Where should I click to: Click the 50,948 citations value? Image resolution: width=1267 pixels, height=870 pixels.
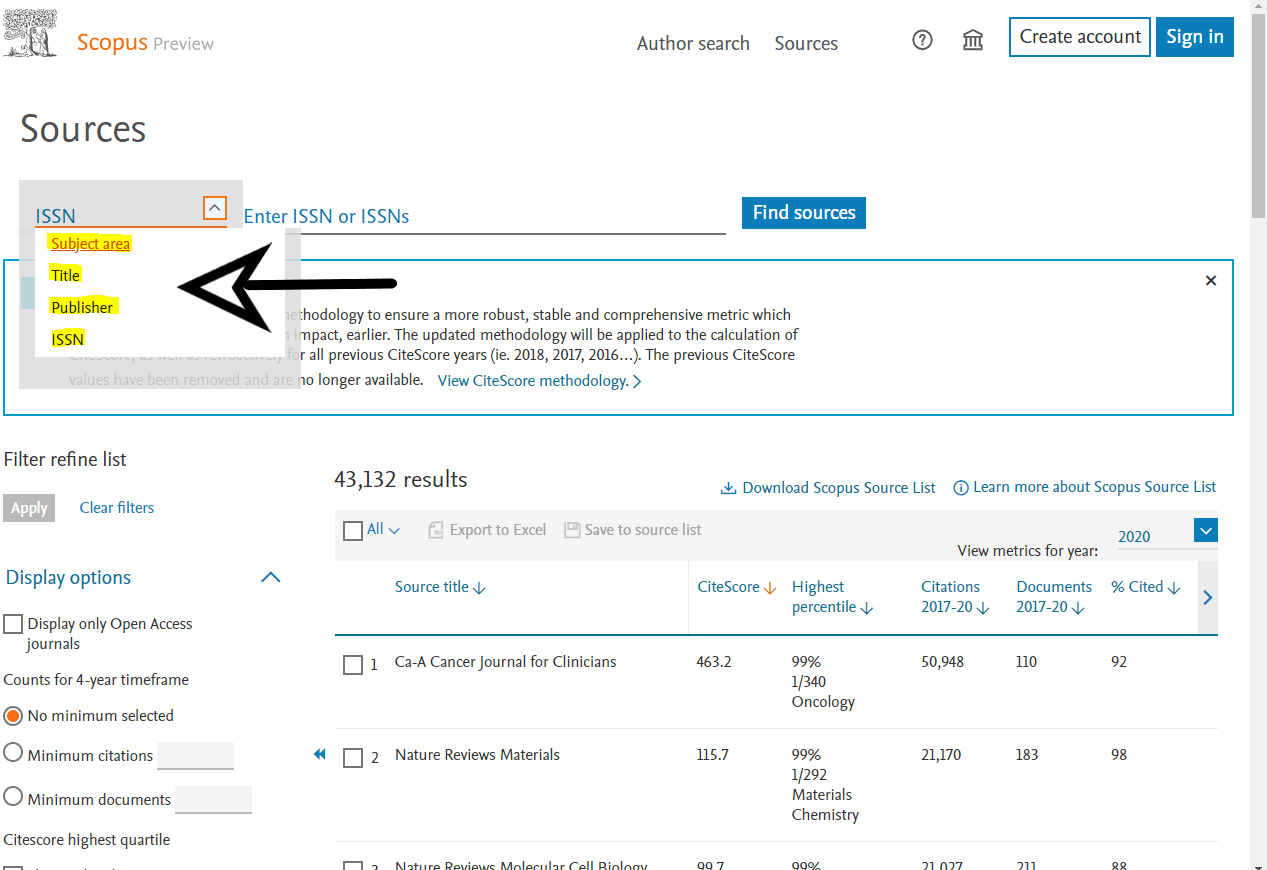[942, 661]
